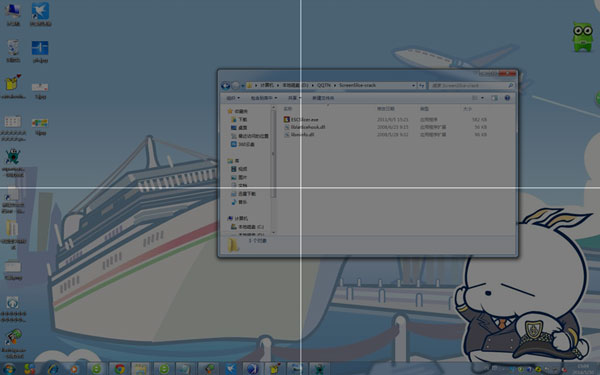
Task: Open Google Chrome from the taskbar
Action: [x=120, y=369]
